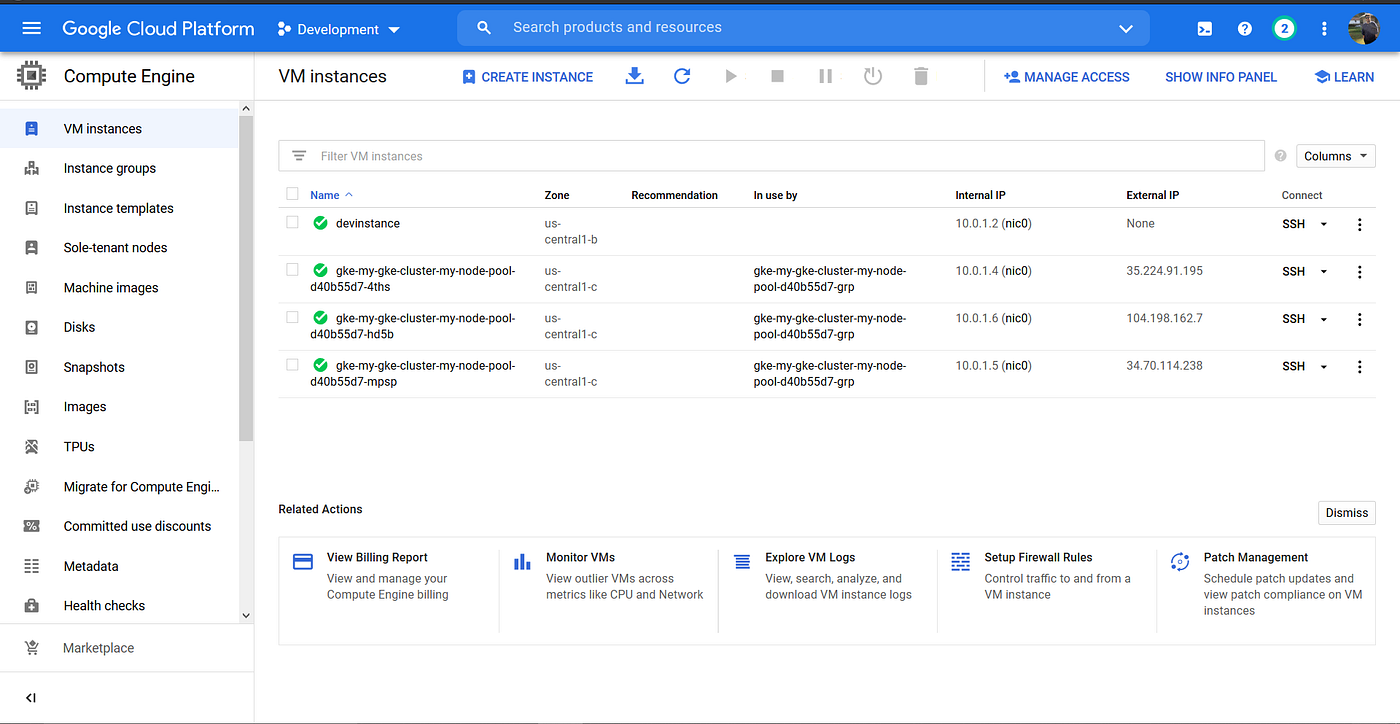Open the LEARN panel
This screenshot has height=724, width=1400.
pos(1344,76)
